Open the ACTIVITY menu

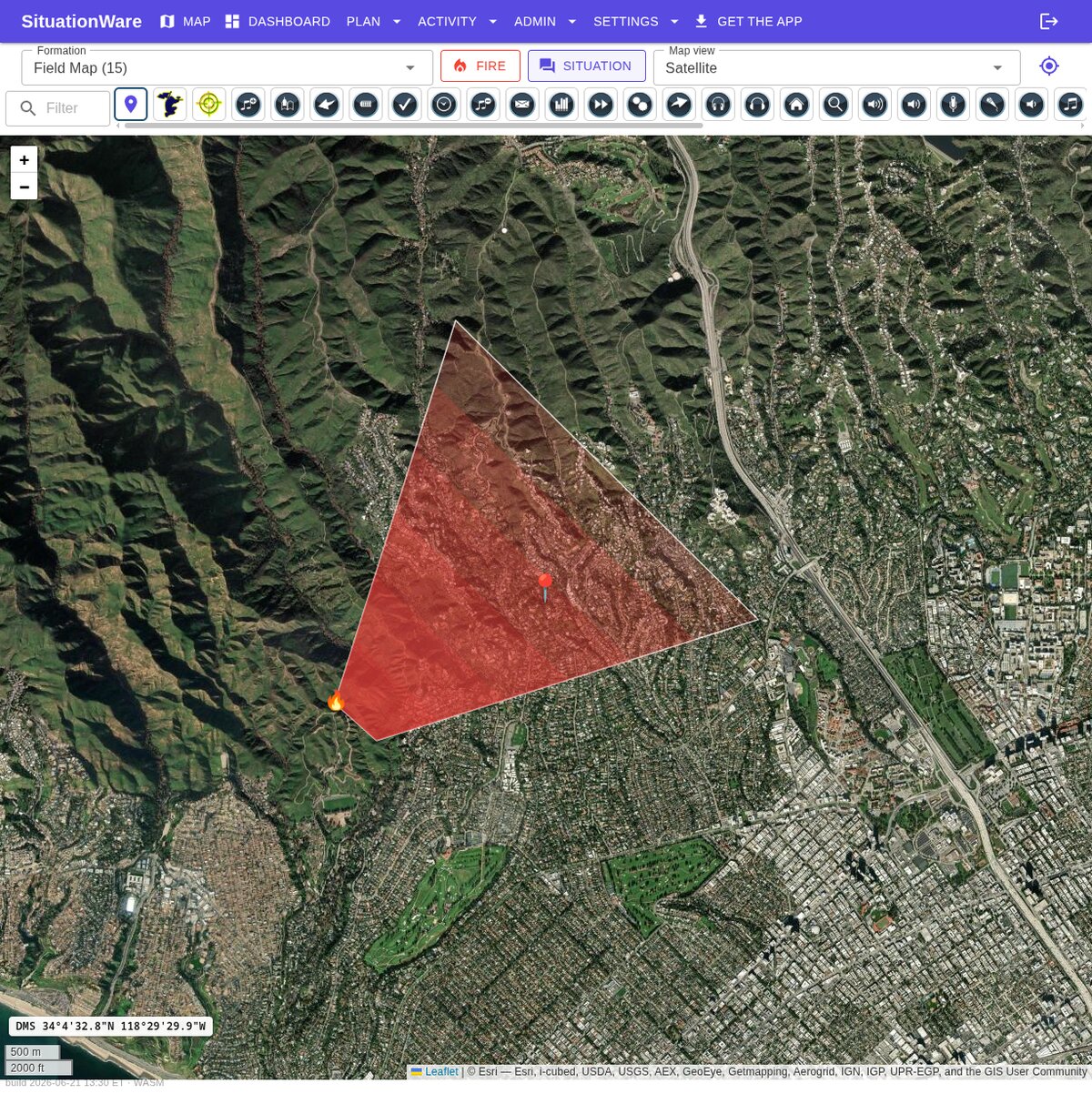pyautogui.click(x=447, y=21)
